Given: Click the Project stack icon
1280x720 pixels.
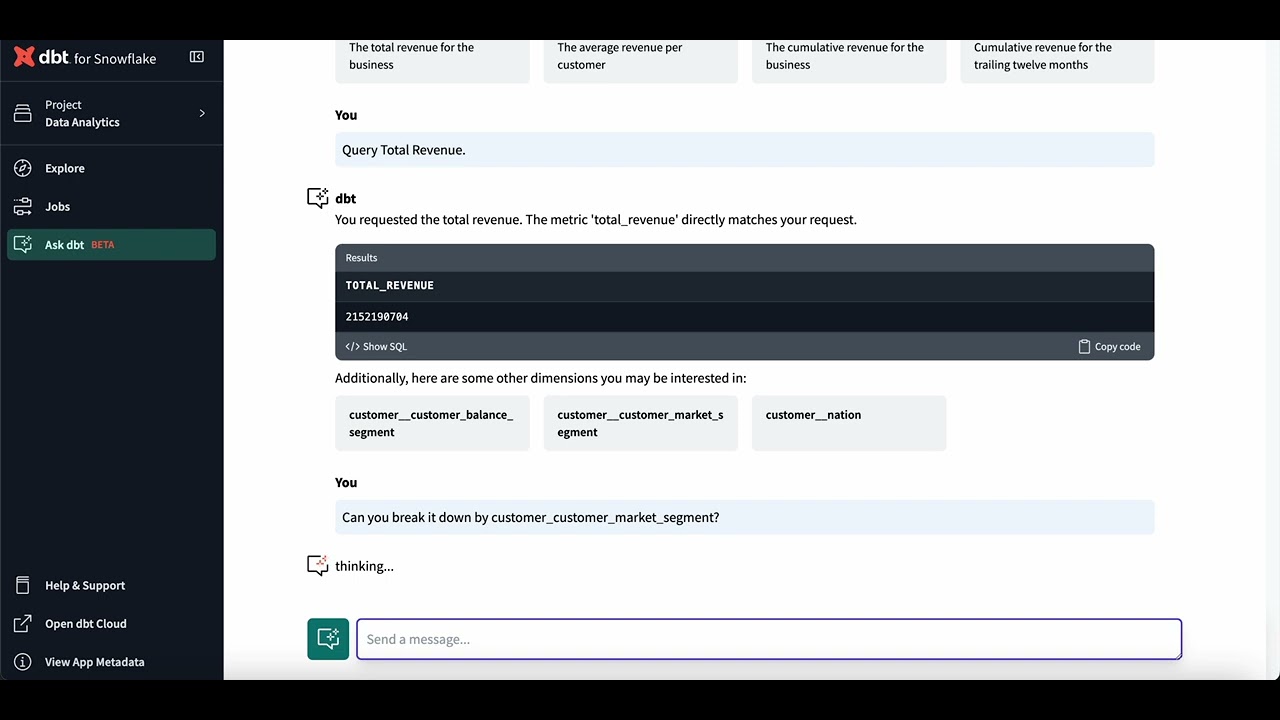Looking at the screenshot, I should coord(22,113).
